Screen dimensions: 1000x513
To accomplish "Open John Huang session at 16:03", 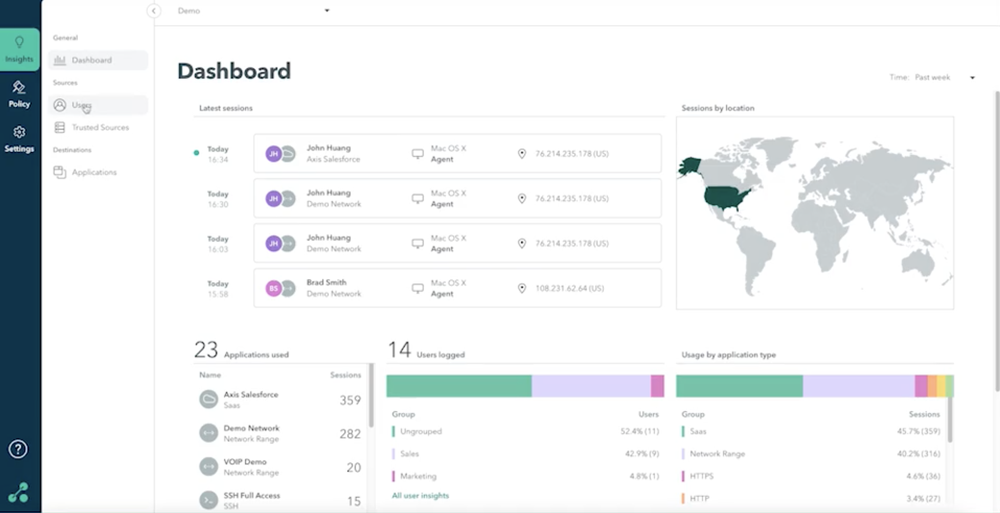I will click(x=457, y=243).
